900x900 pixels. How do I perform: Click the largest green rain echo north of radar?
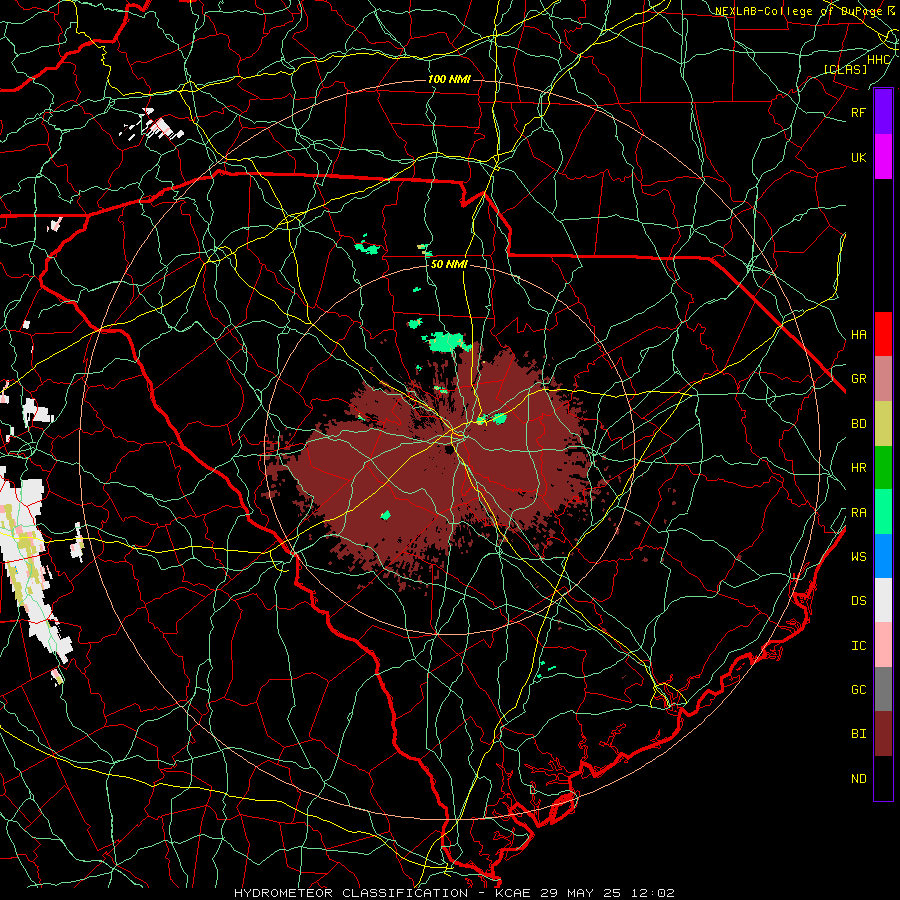(446, 342)
